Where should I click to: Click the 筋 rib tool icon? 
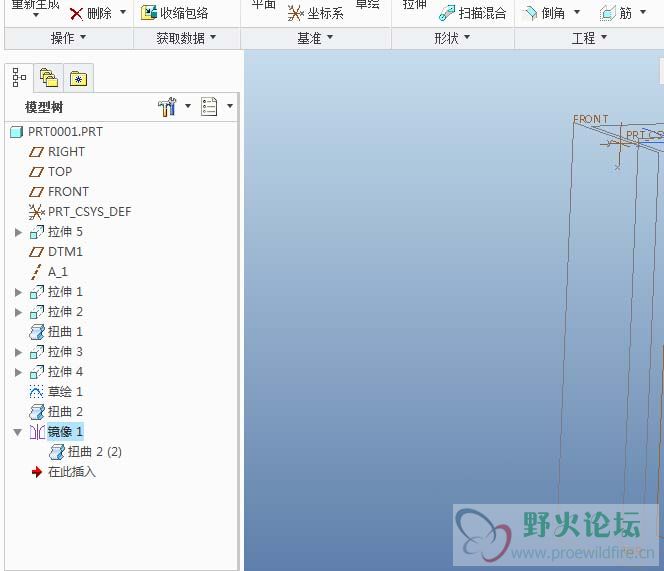coord(607,14)
